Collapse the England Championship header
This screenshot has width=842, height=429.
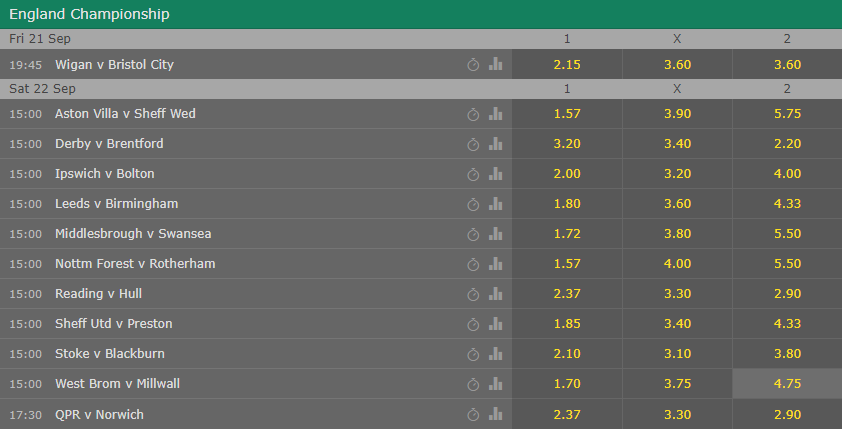pos(421,14)
